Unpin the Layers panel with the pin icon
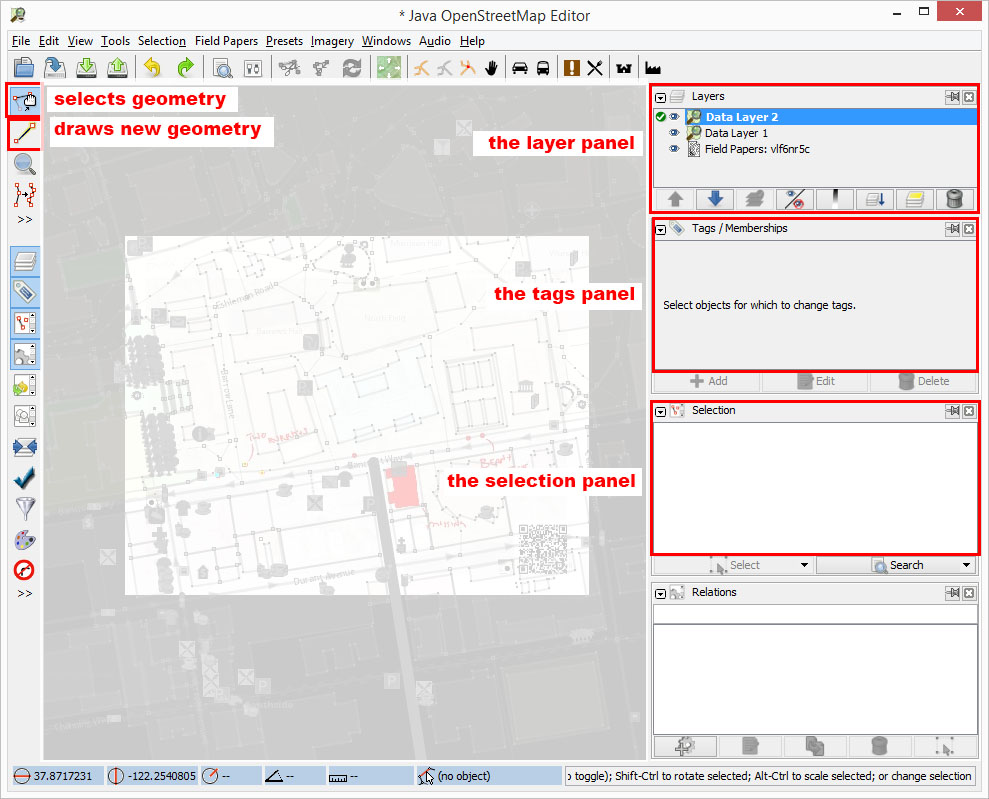 pos(952,97)
